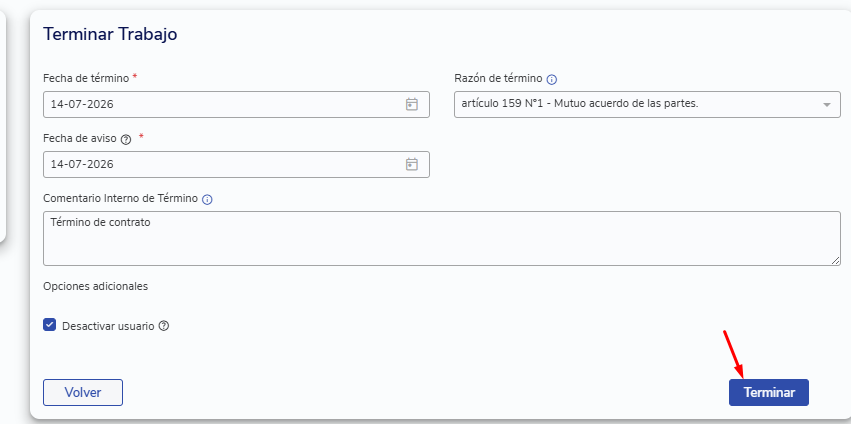Click info icon beside Razón de término
851x424 pixels.
552,80
